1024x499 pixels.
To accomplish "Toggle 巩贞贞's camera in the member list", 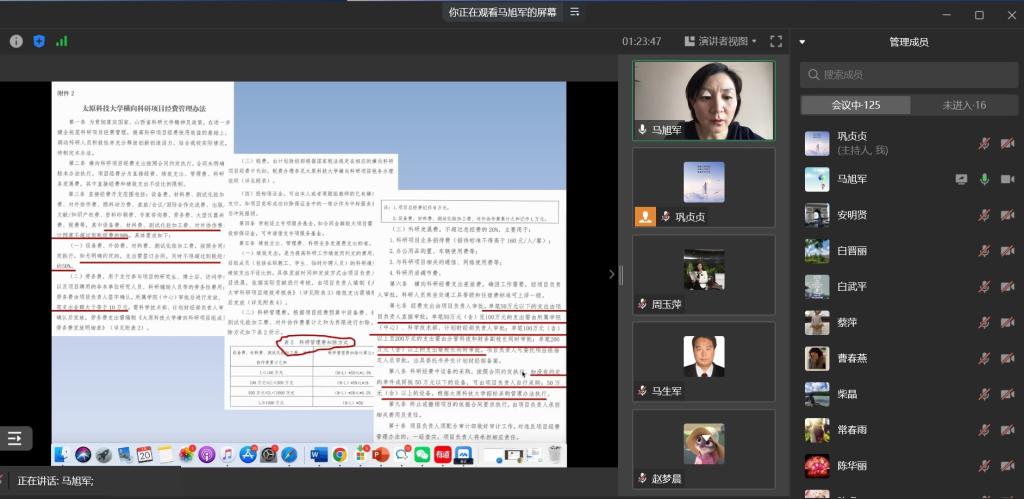I will pyautogui.click(x=1007, y=143).
